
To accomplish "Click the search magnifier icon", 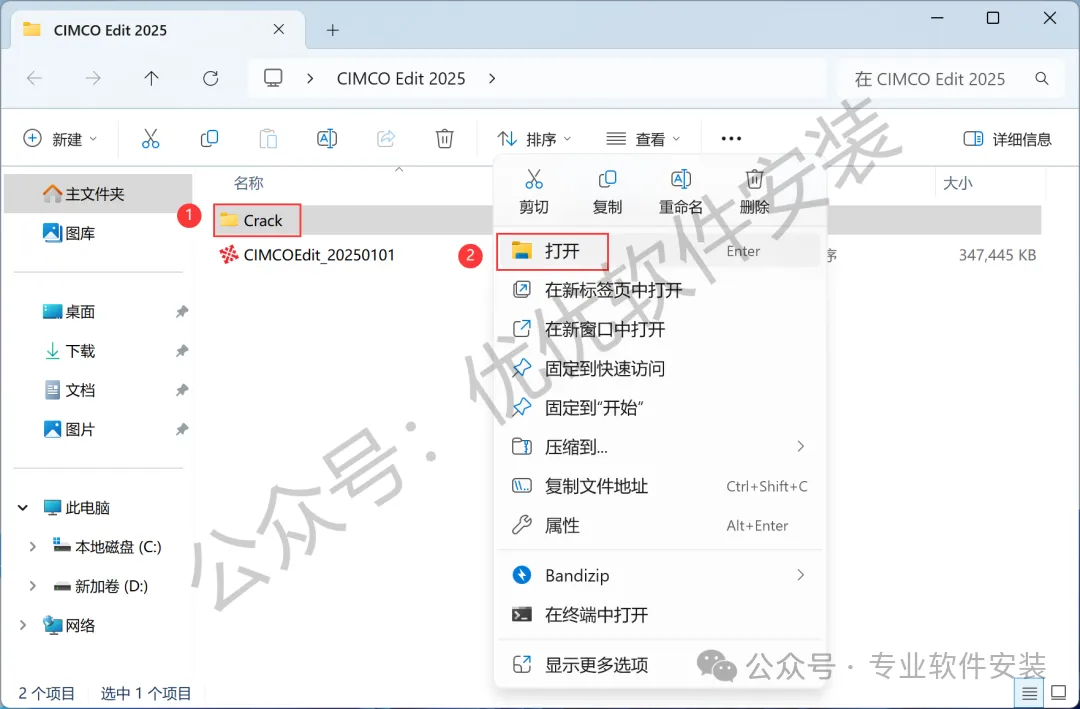I will pyautogui.click(x=1042, y=79).
